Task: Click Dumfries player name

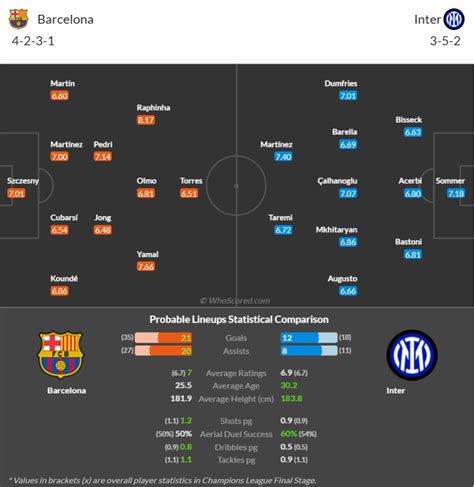Action: [341, 83]
